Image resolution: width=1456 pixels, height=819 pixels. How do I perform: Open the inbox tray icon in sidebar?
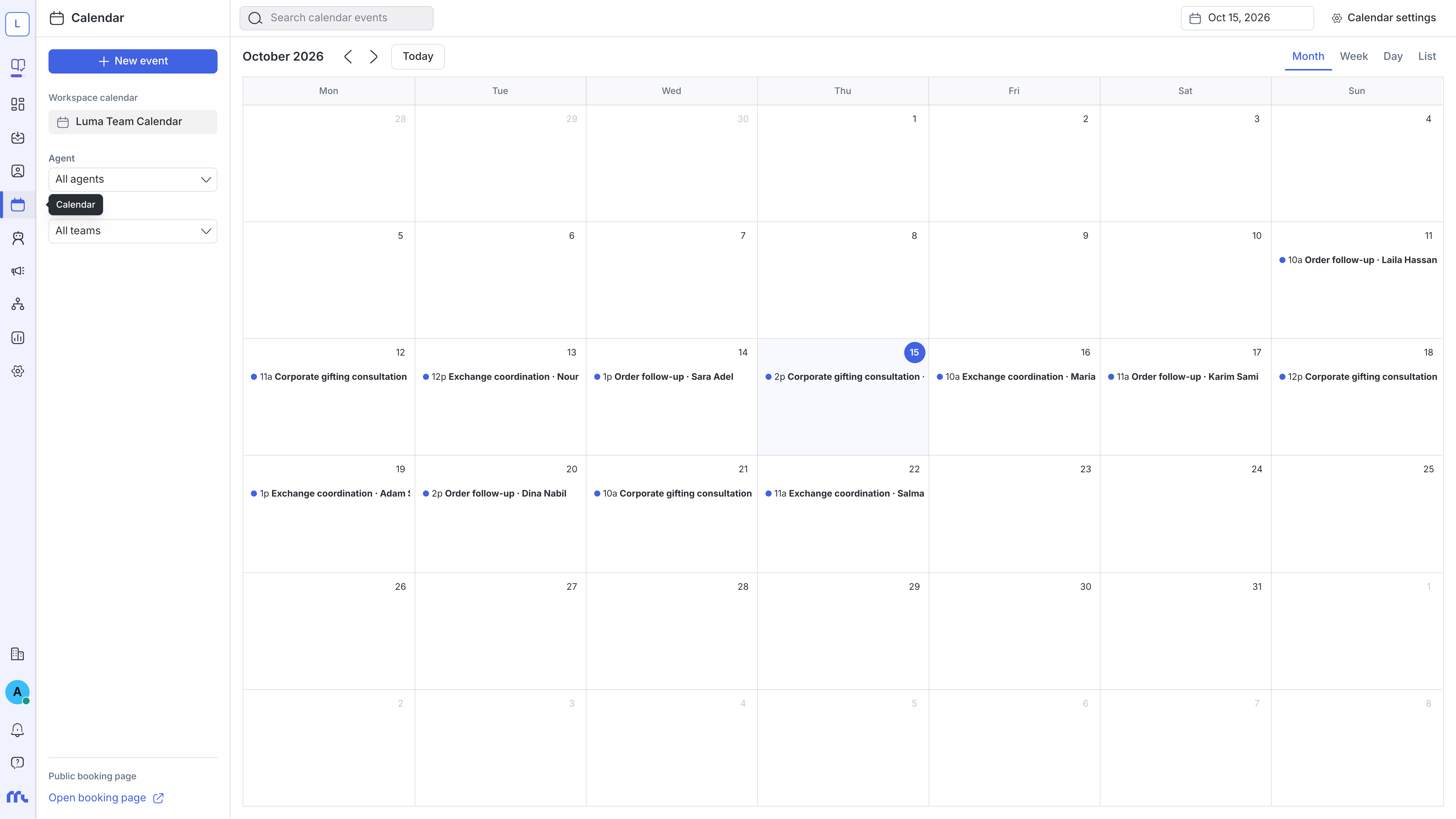tap(17, 138)
